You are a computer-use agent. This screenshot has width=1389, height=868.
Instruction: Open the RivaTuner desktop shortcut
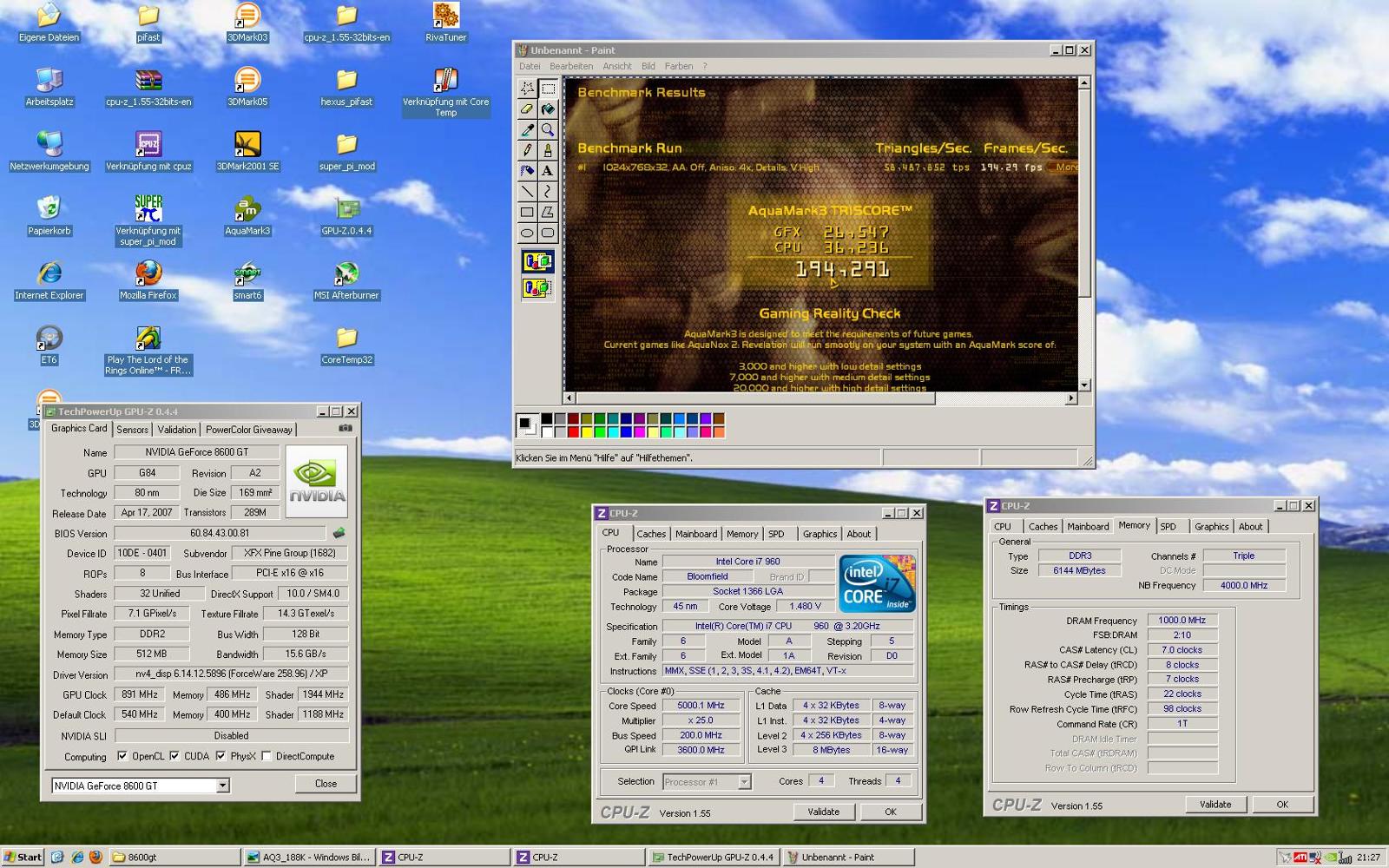point(446,22)
